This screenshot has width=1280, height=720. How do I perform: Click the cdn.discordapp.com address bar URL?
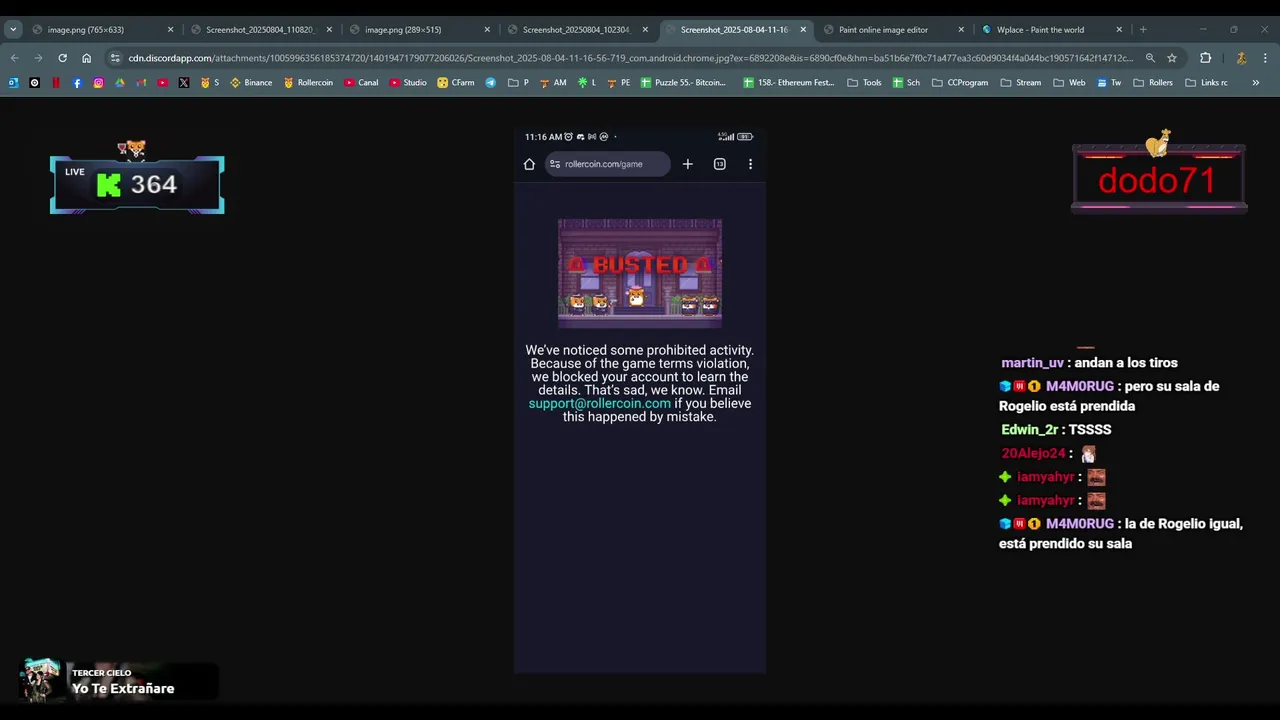[630, 58]
